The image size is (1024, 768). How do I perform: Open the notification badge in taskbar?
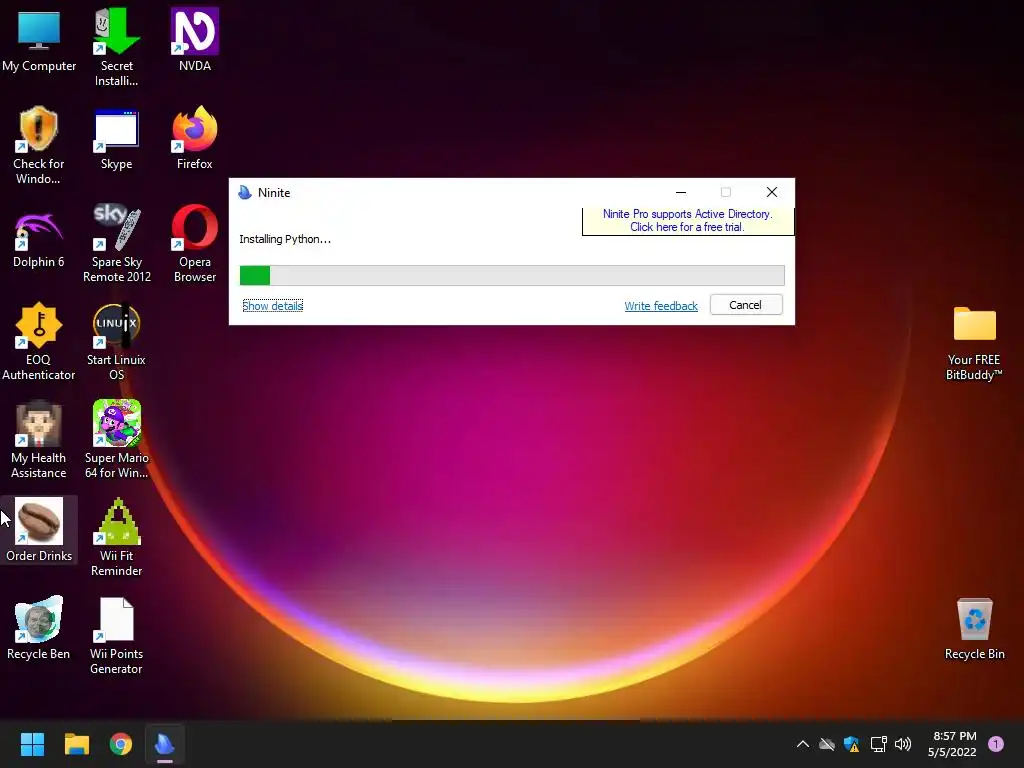(996, 744)
